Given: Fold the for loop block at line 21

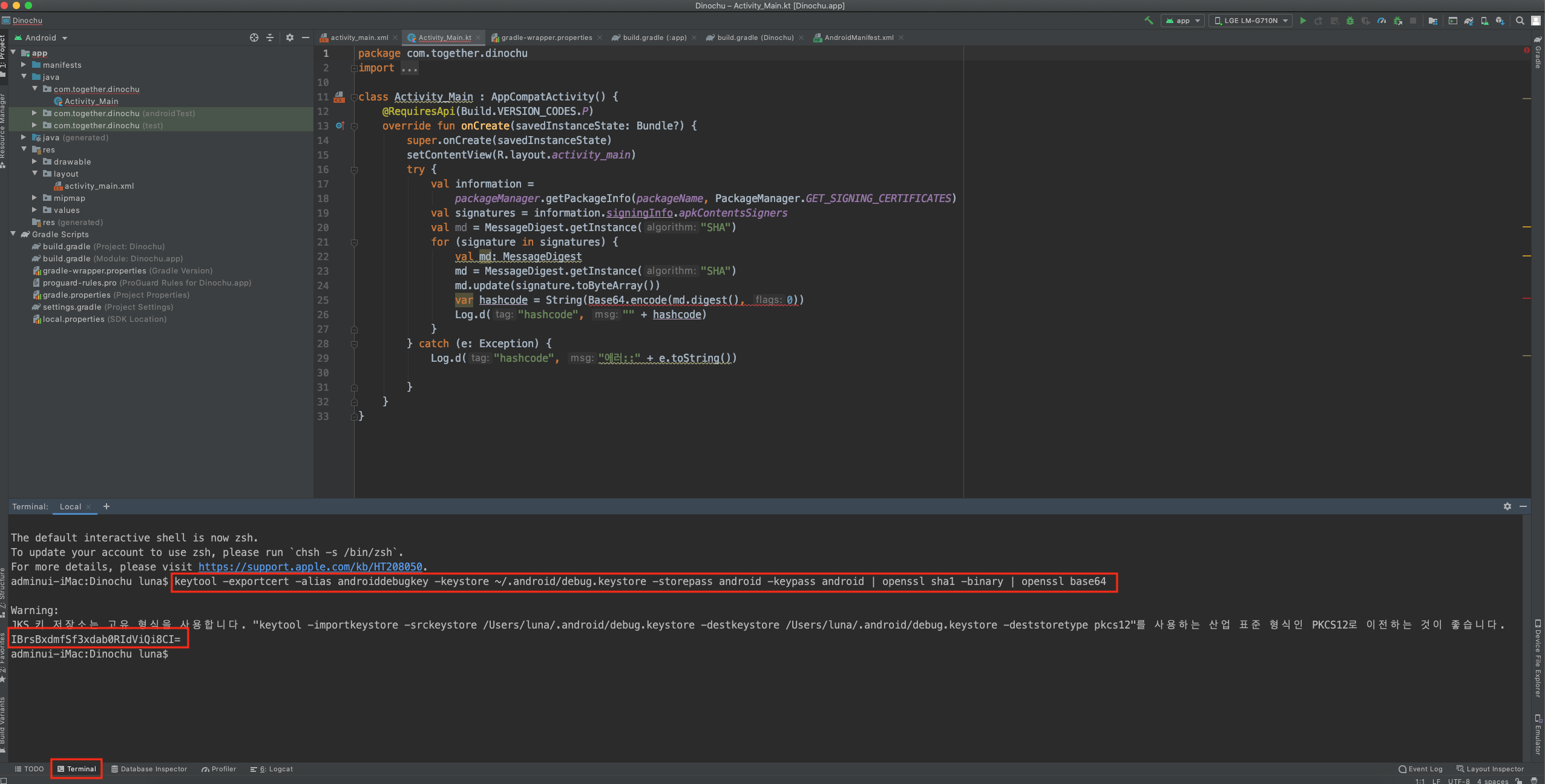Looking at the screenshot, I should [x=355, y=242].
